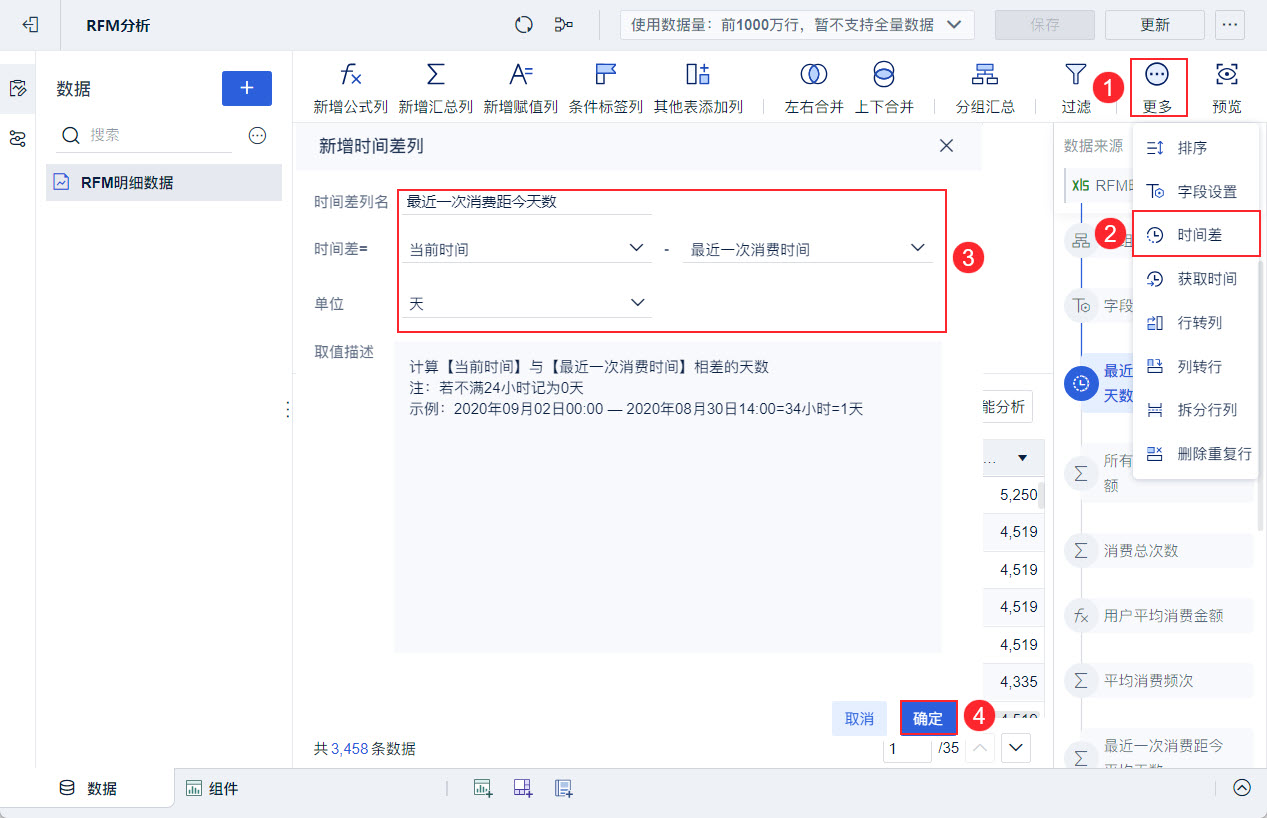
Task: Click 上下合并 union tool
Action: [884, 88]
